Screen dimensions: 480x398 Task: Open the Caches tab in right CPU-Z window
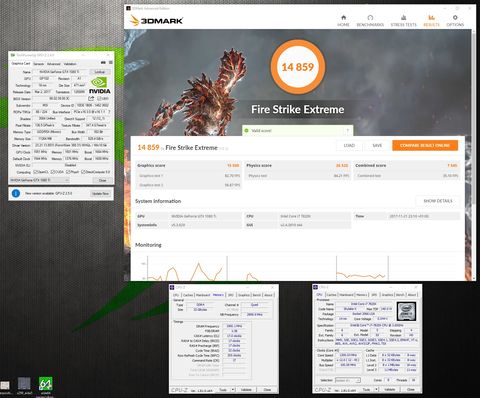click(x=331, y=295)
